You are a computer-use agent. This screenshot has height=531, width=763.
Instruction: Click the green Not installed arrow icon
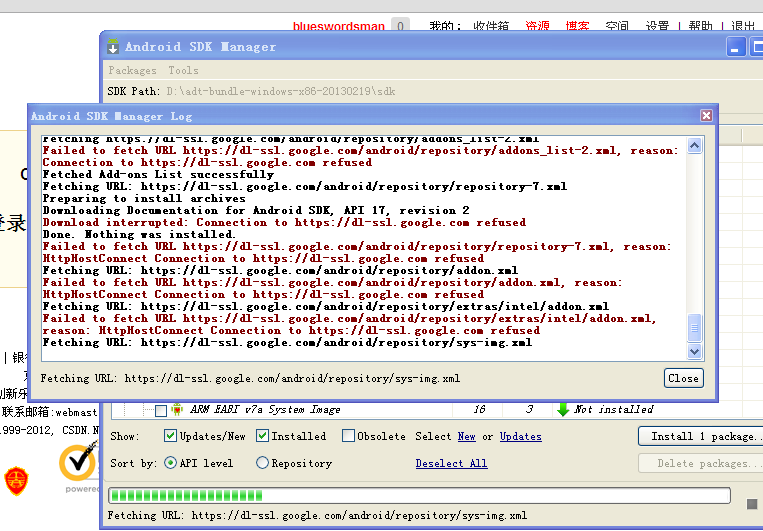[x=563, y=409]
